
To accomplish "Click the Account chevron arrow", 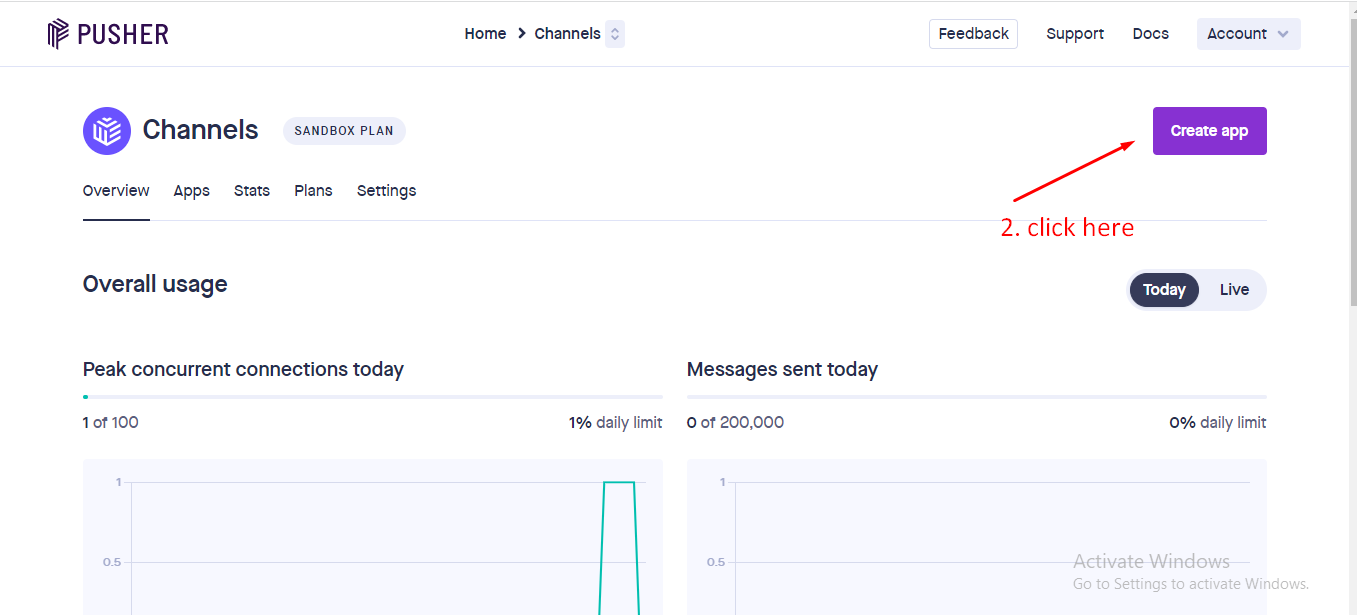I will [1283, 34].
